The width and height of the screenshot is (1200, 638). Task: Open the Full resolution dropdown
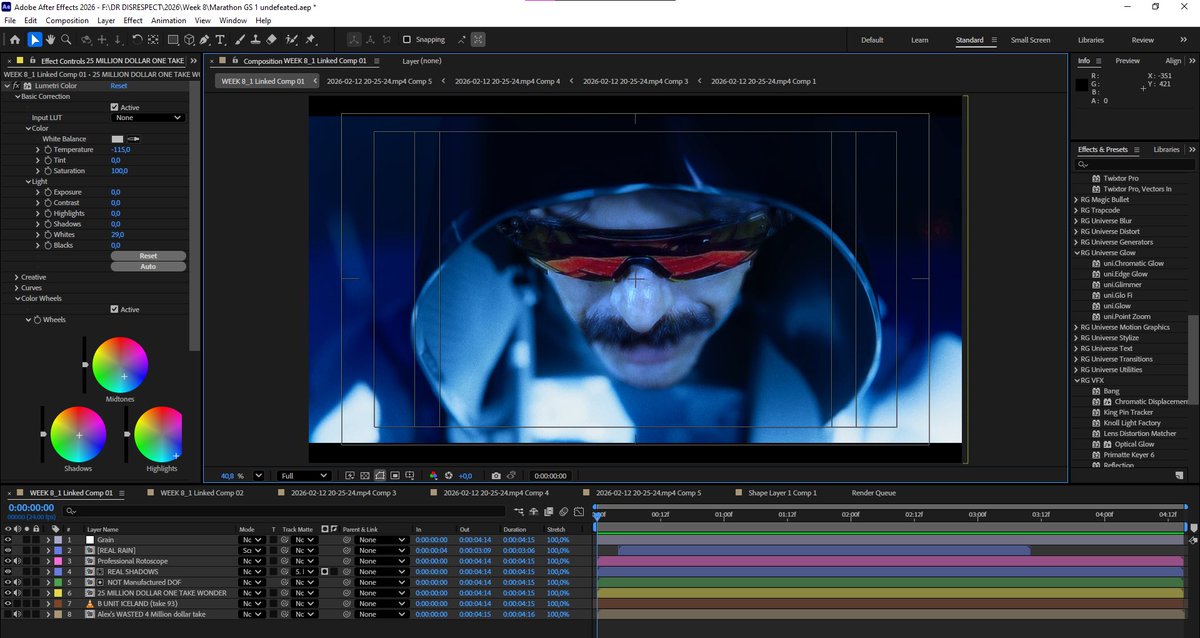304,476
